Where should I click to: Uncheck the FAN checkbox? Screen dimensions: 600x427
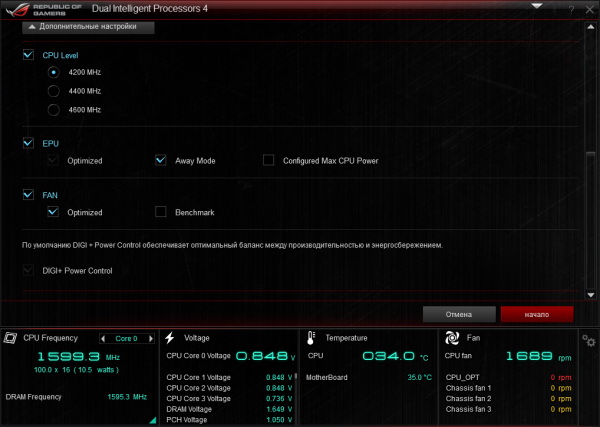click(x=28, y=195)
